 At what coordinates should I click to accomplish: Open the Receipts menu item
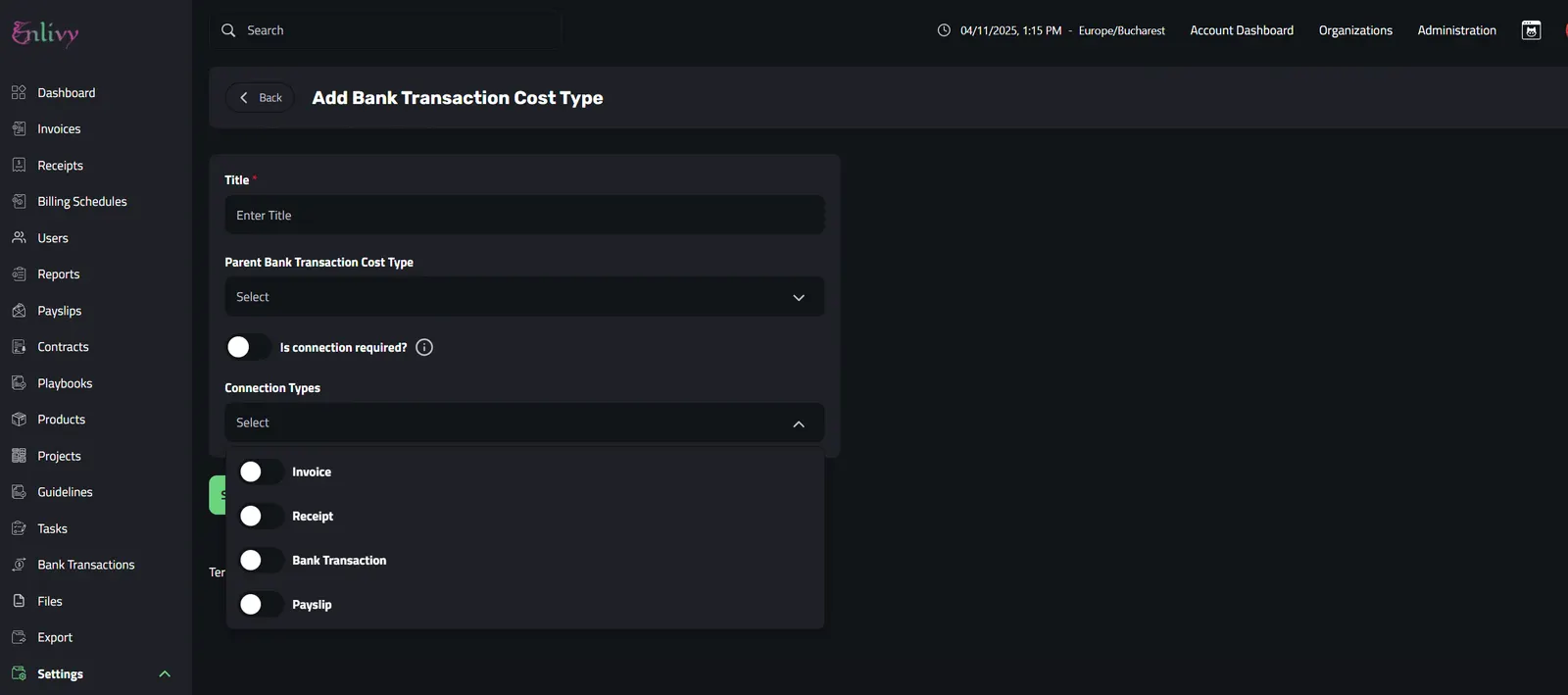(x=60, y=165)
